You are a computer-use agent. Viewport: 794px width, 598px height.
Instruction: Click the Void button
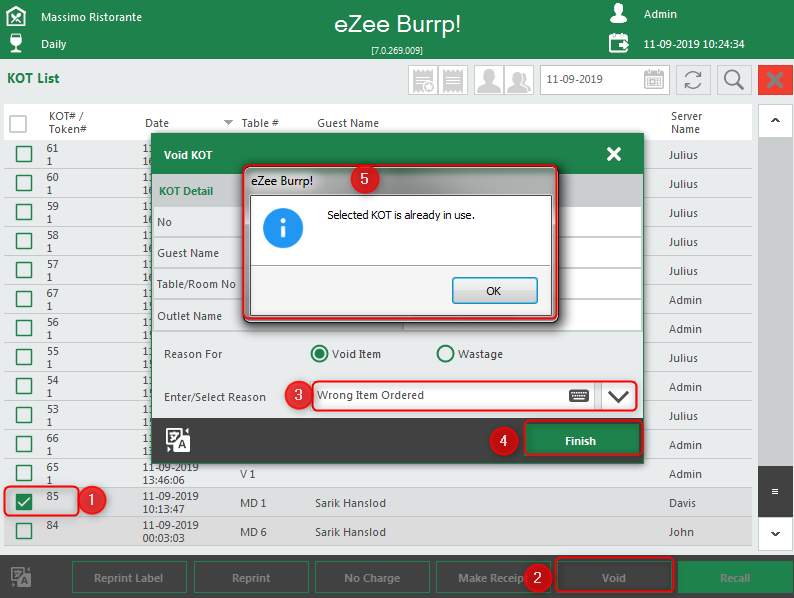point(614,577)
